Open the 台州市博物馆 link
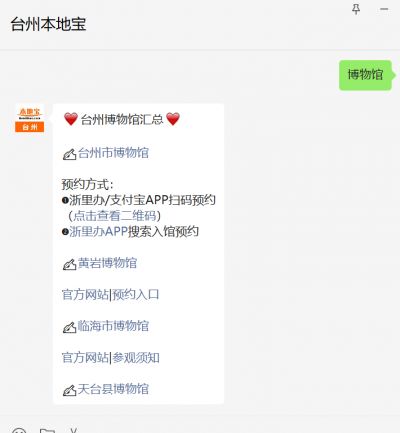 113,153
